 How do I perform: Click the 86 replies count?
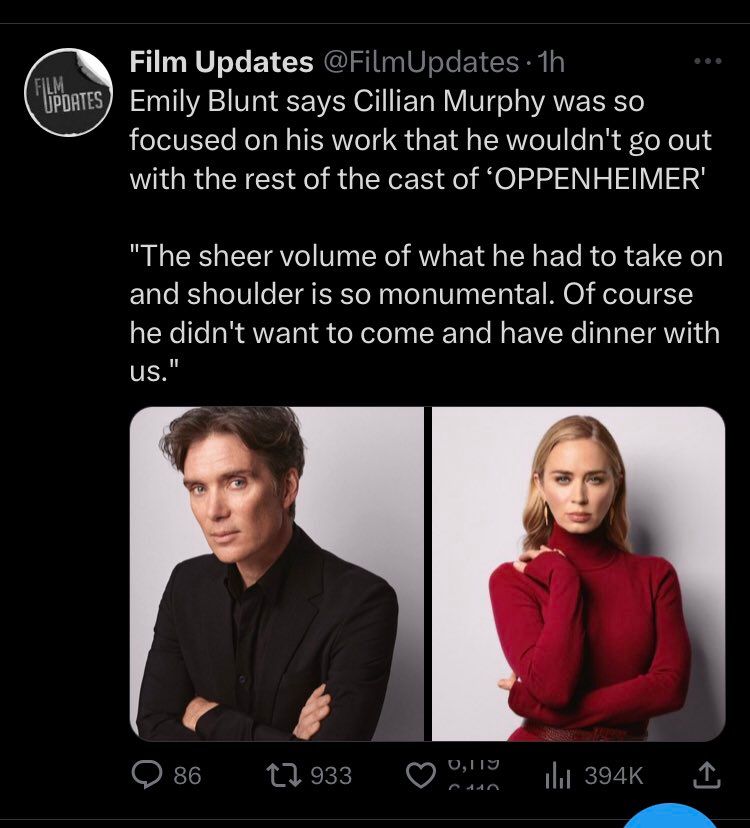(187, 775)
